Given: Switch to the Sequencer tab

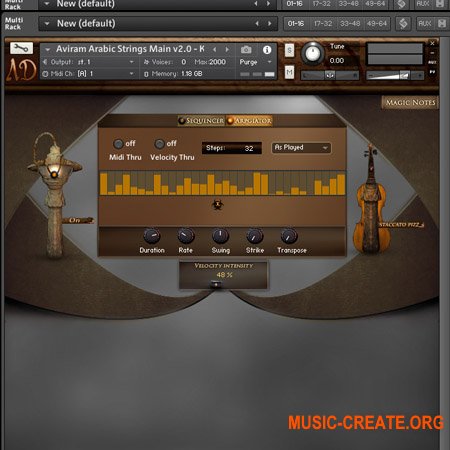Looking at the screenshot, I should [201, 121].
